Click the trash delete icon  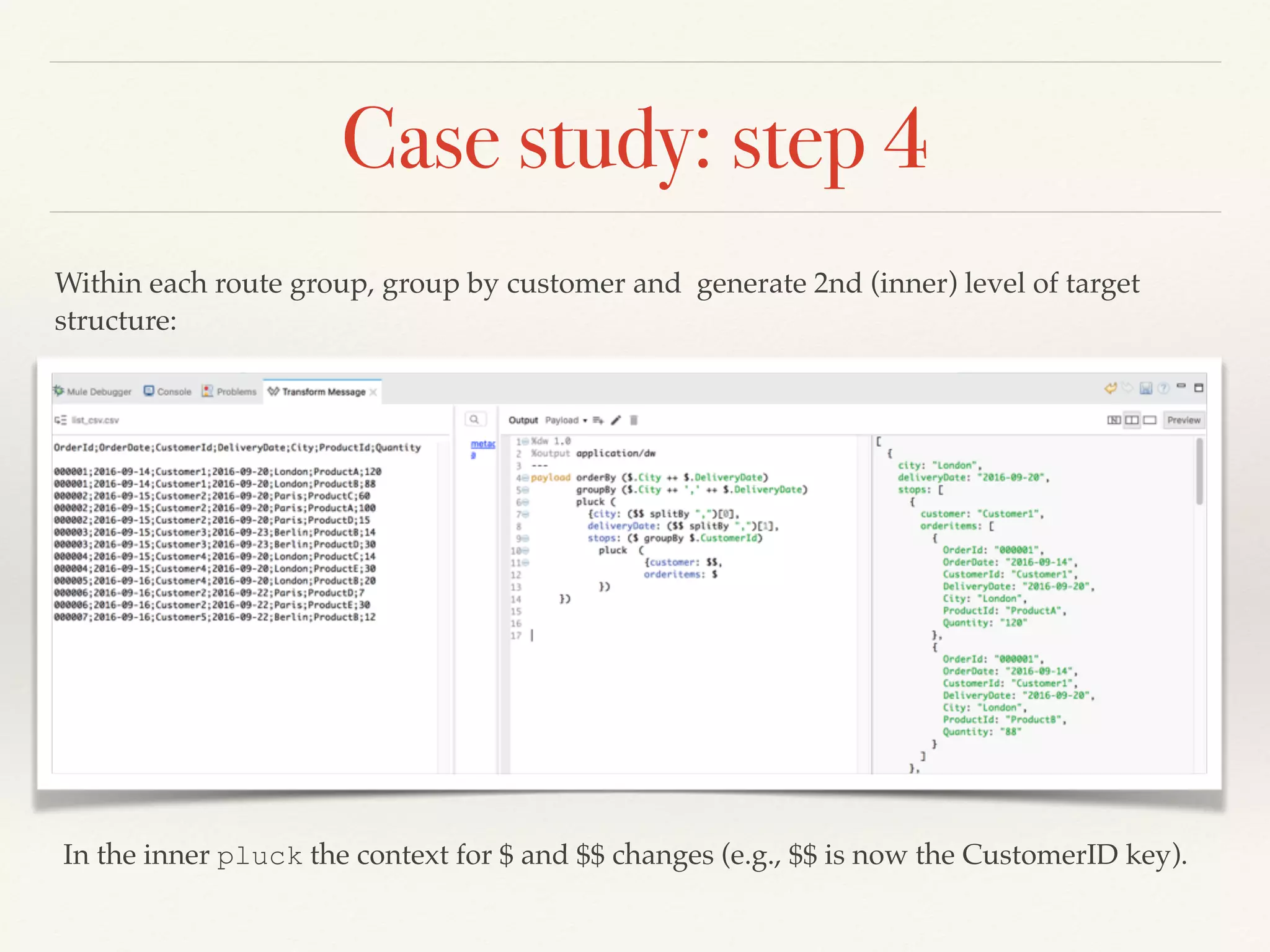click(x=634, y=420)
